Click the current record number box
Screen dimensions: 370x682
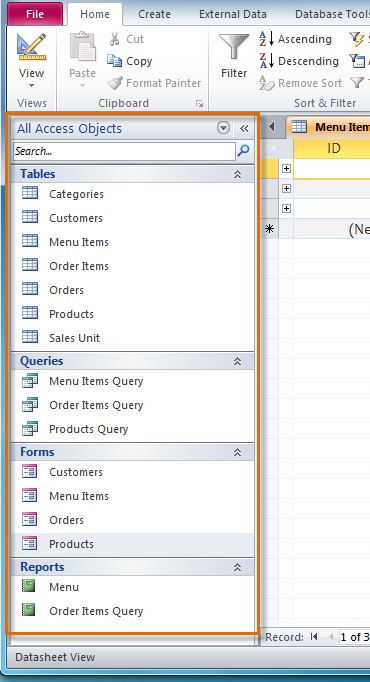pyautogui.click(x=354, y=637)
